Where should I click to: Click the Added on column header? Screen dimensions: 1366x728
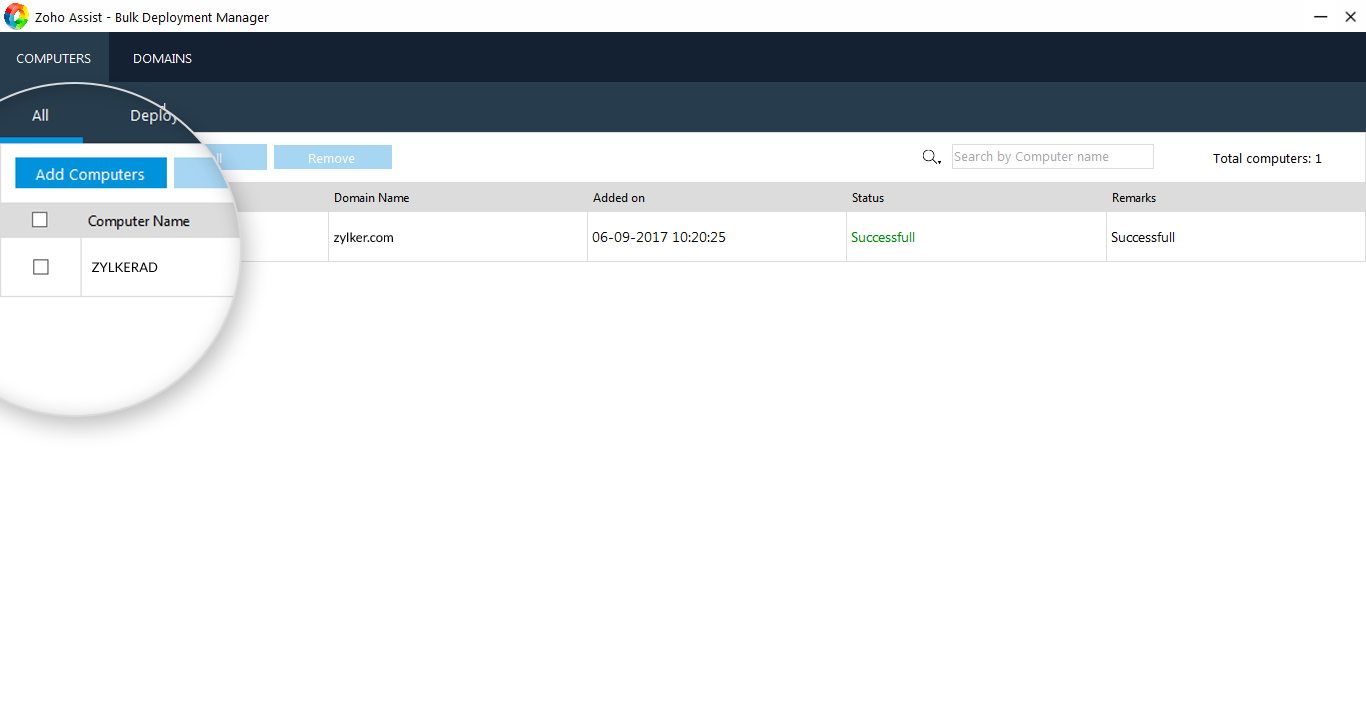(618, 198)
